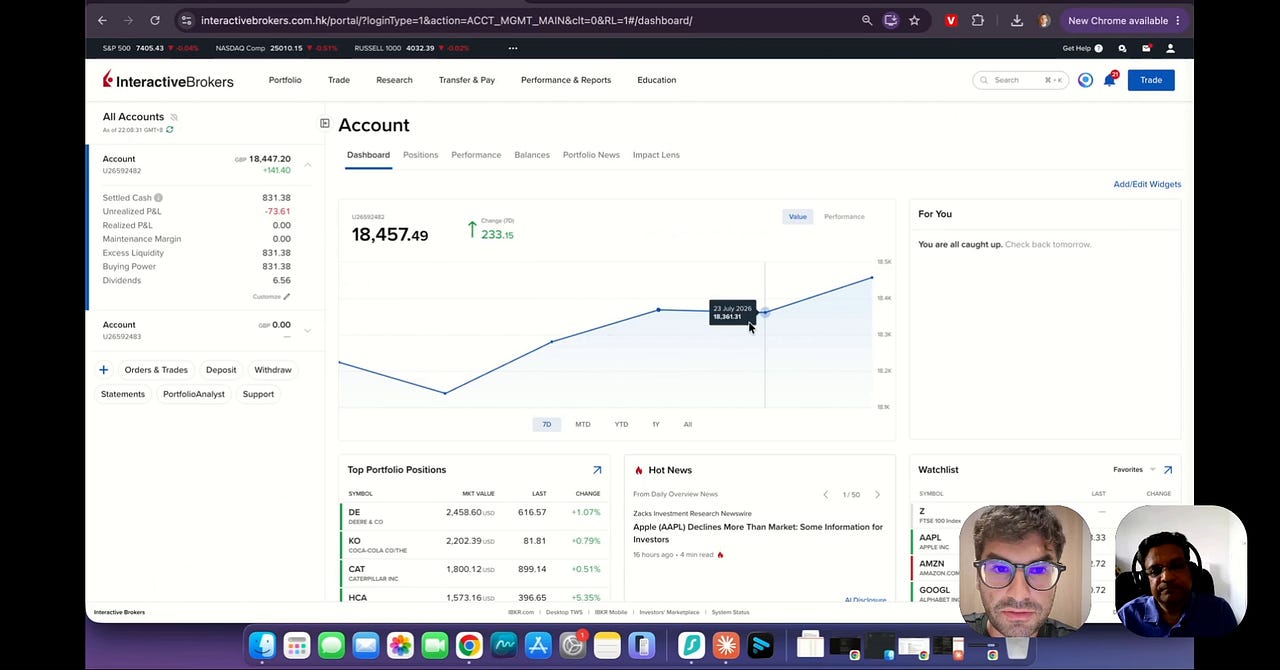1280x670 pixels.
Task: Open the mail messages icon in the top bar
Action: point(1146,48)
